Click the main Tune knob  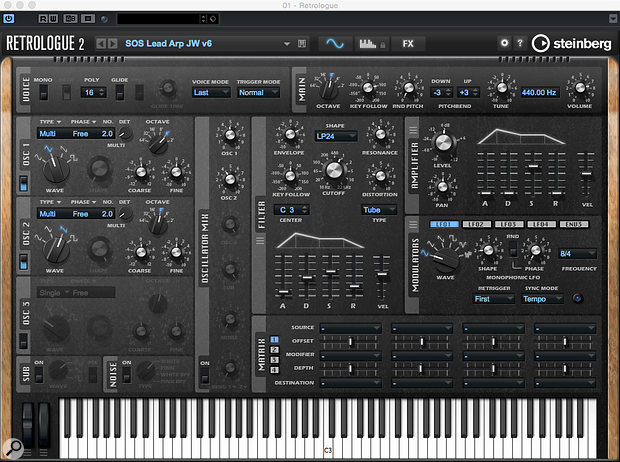[x=501, y=88]
